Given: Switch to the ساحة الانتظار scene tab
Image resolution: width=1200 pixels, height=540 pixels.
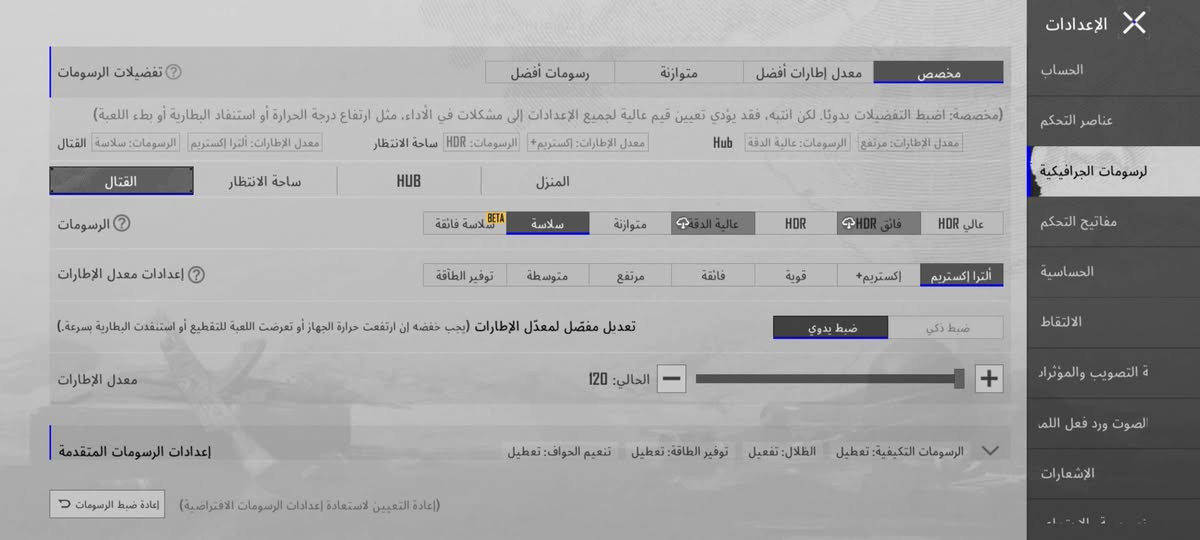Looking at the screenshot, I should (x=265, y=181).
